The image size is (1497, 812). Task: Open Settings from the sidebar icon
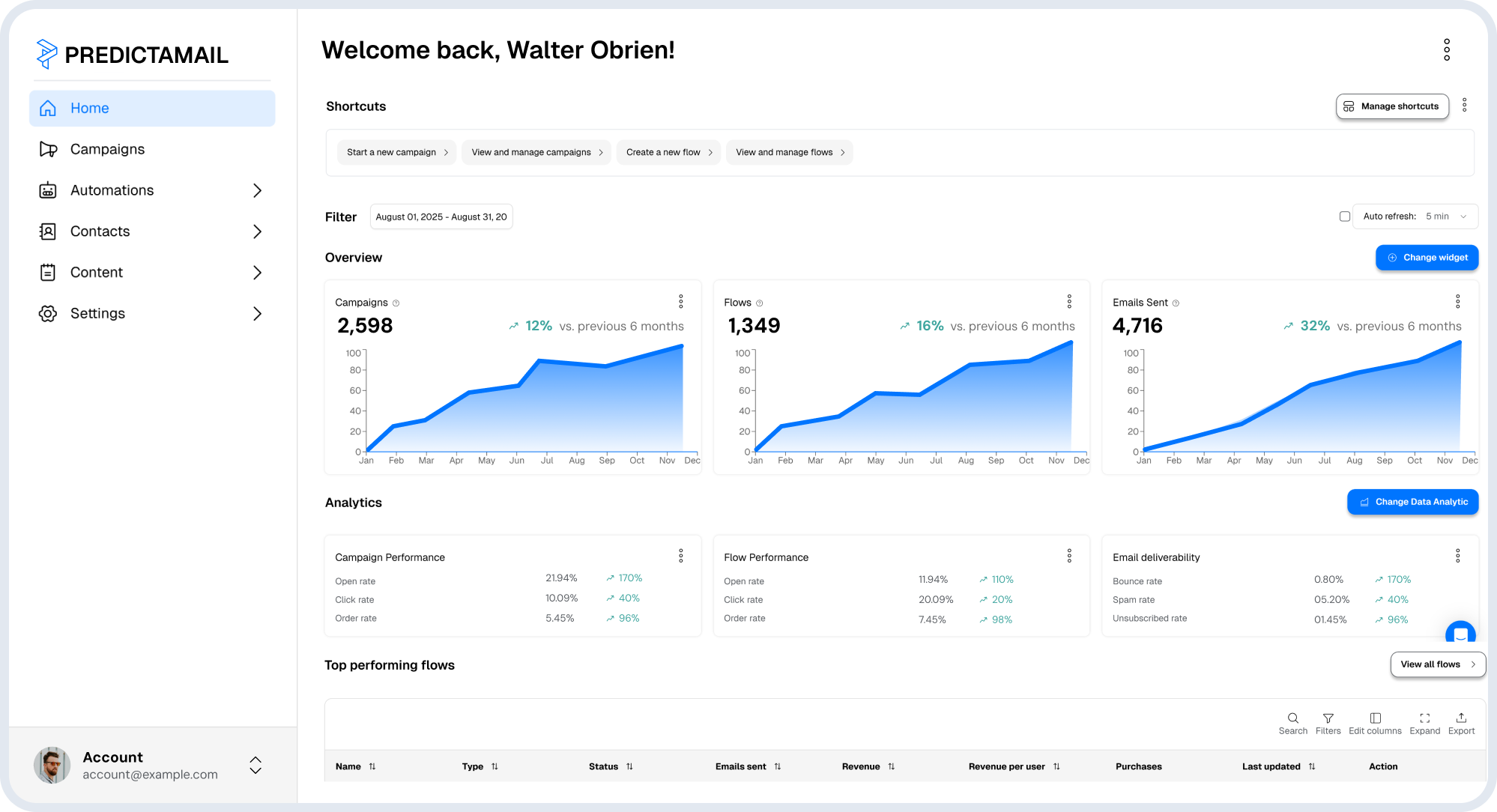pyautogui.click(x=48, y=313)
